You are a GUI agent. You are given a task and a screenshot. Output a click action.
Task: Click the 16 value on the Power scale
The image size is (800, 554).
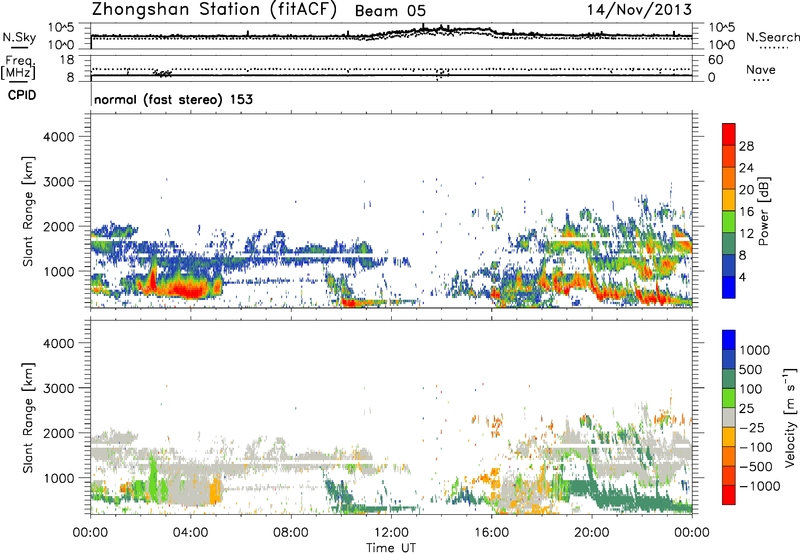(746, 212)
